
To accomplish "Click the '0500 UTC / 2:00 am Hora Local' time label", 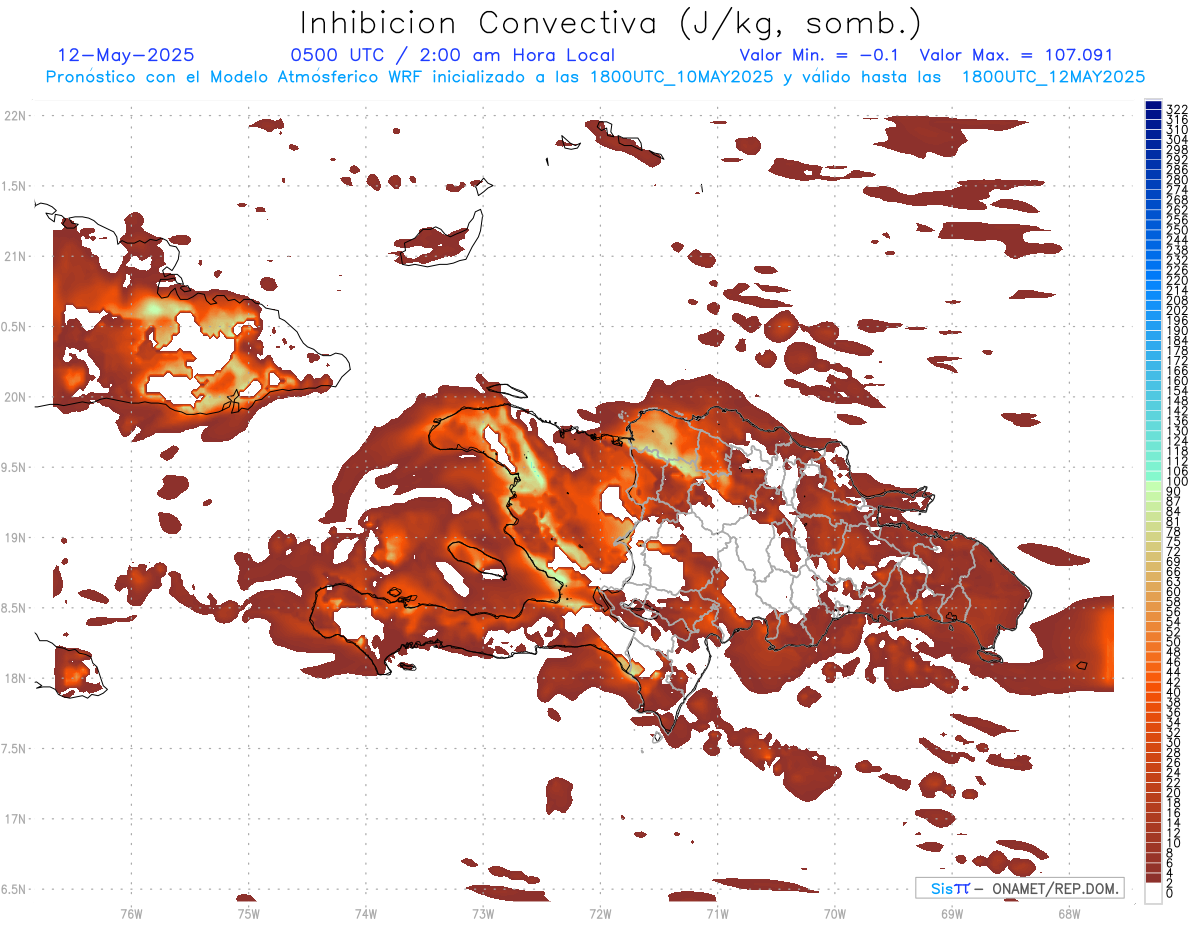I will click(x=453, y=56).
